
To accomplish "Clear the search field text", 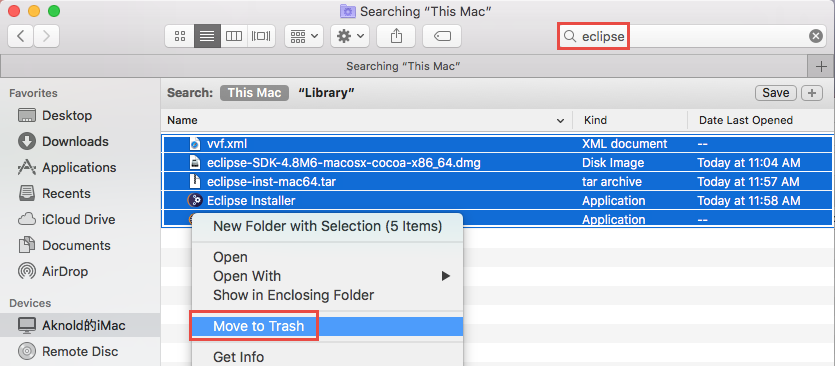I will 815,36.
